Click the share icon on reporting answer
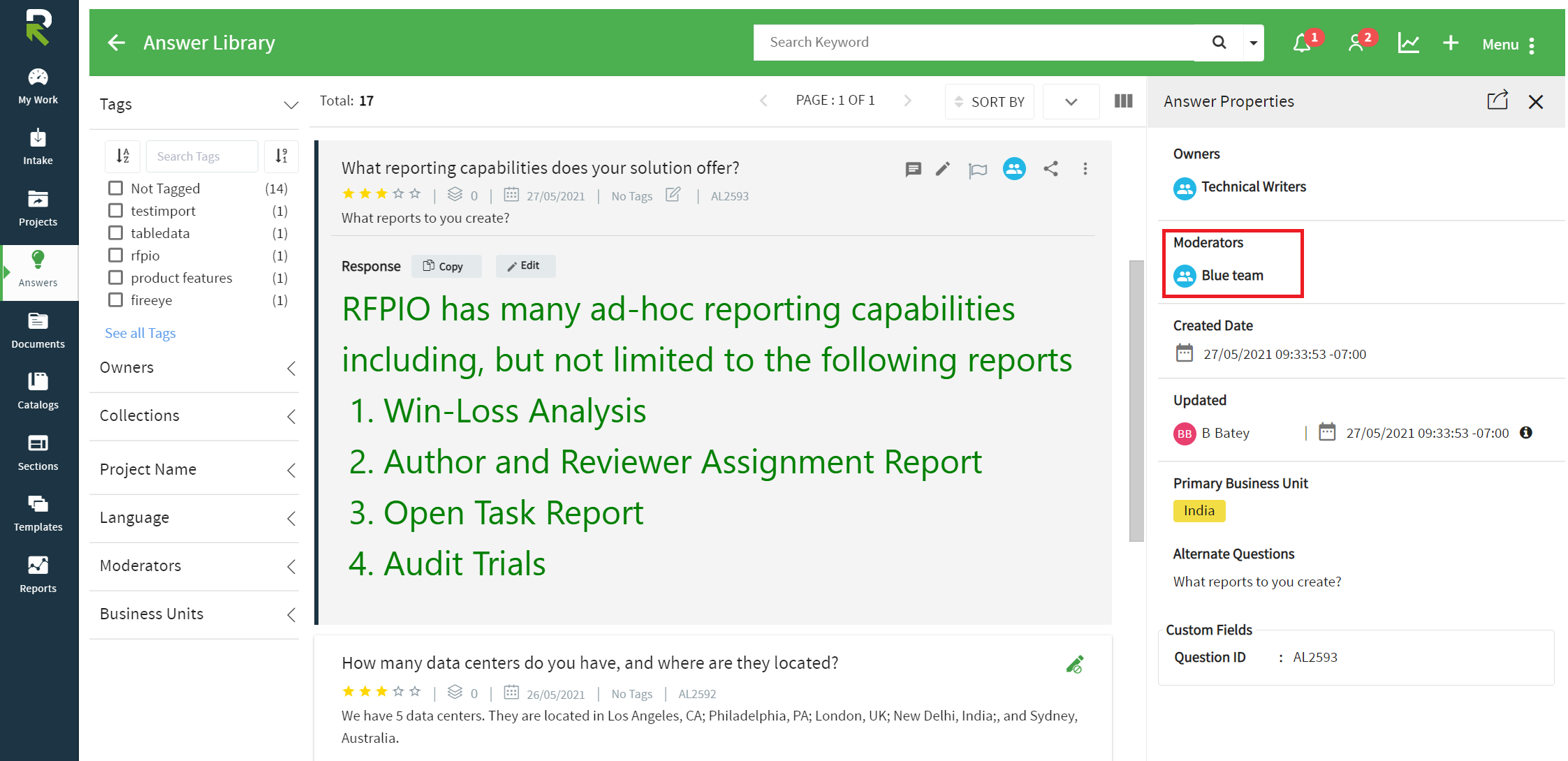Viewport: 1568px width, 761px height. [x=1050, y=168]
